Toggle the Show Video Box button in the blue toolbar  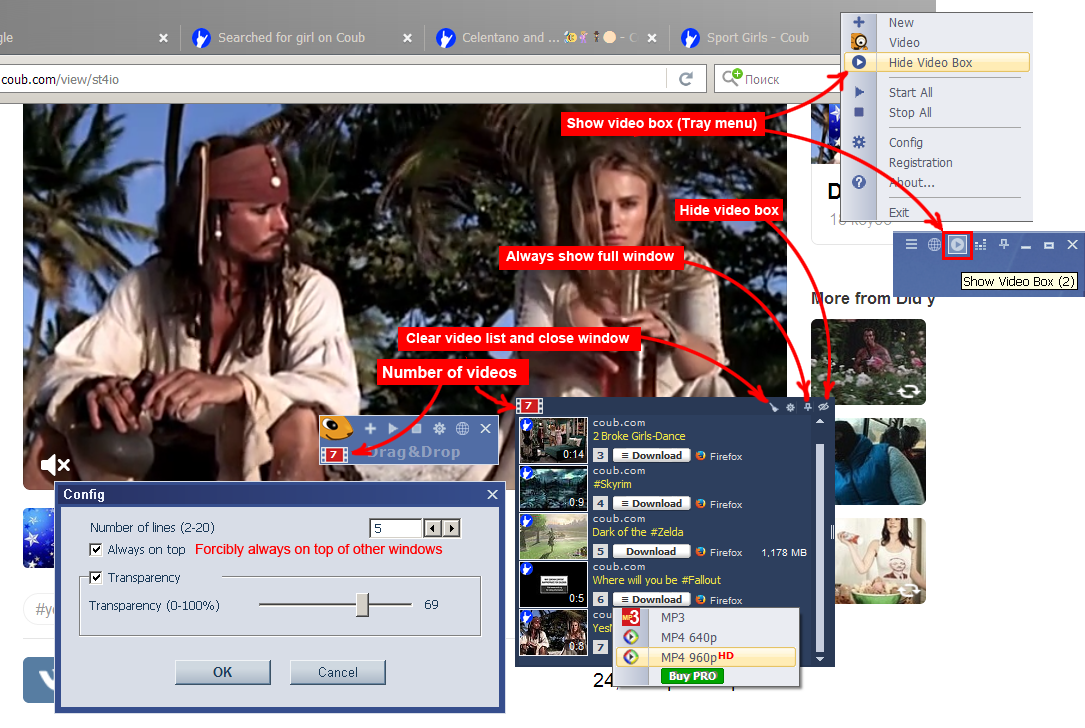tap(957, 245)
